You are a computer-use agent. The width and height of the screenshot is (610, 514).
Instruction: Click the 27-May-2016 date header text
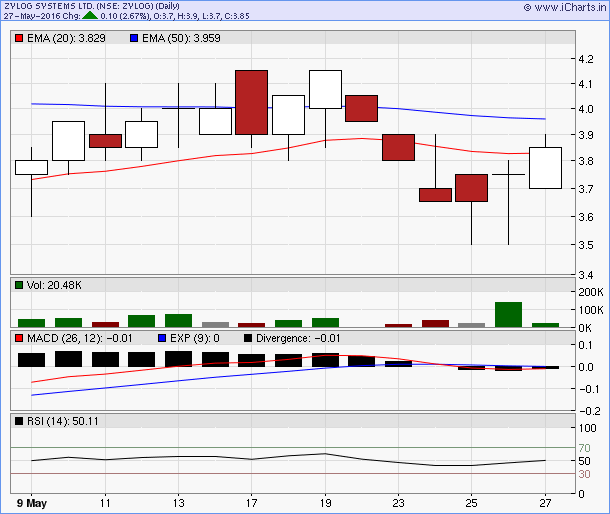click(x=31, y=16)
